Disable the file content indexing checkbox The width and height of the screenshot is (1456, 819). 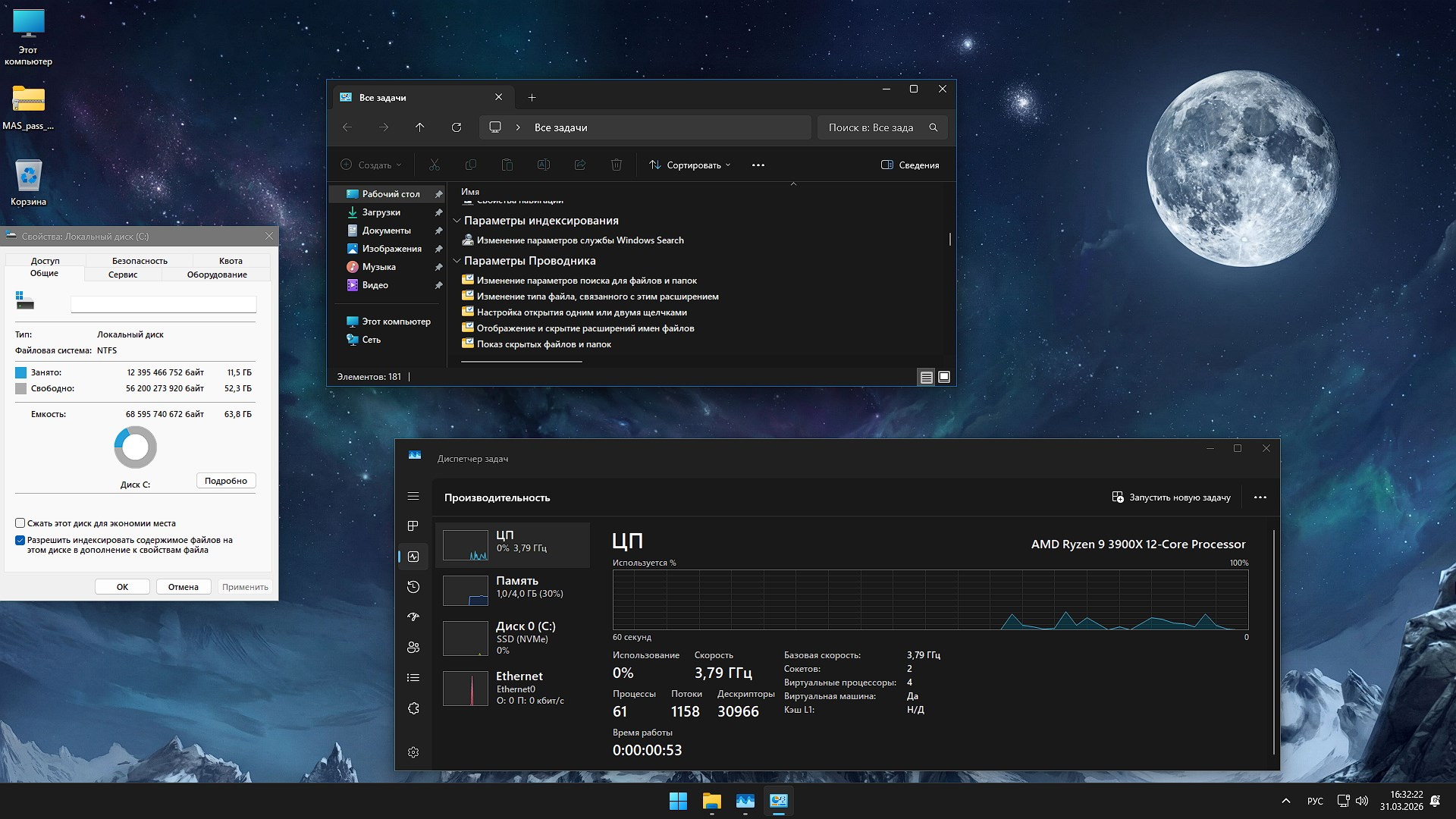(20, 540)
